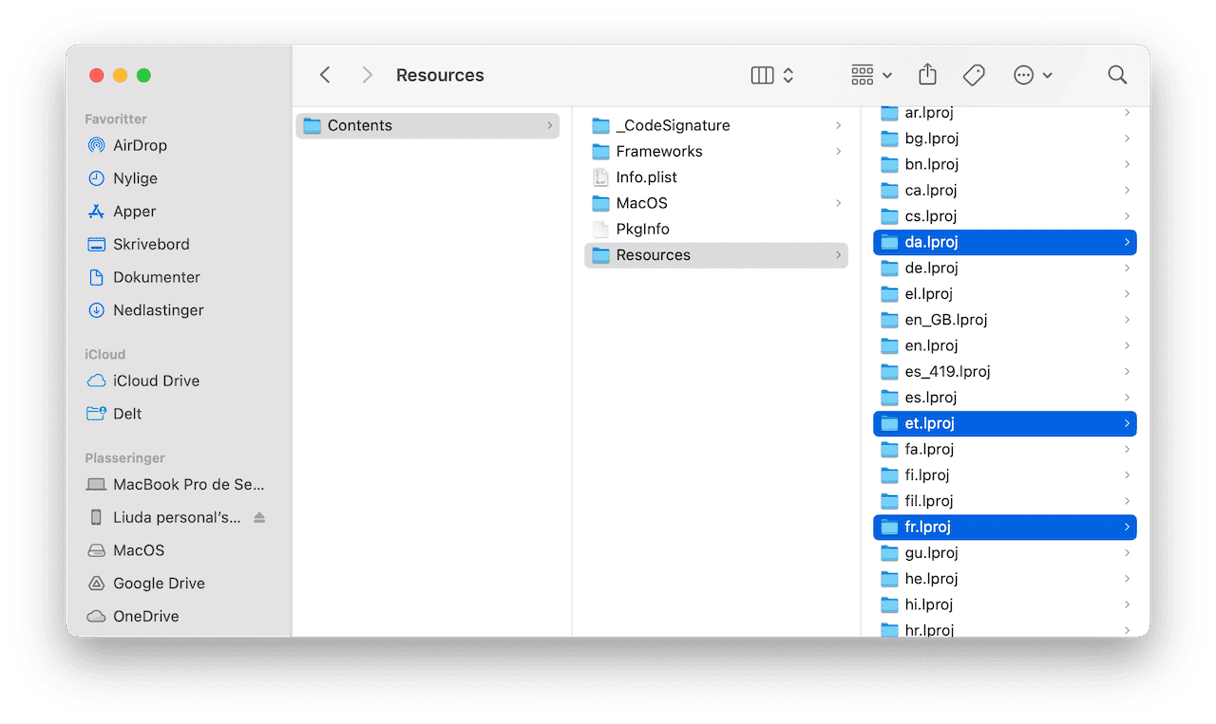Select the PkgInfo file
This screenshot has width=1216, height=724.
point(716,229)
